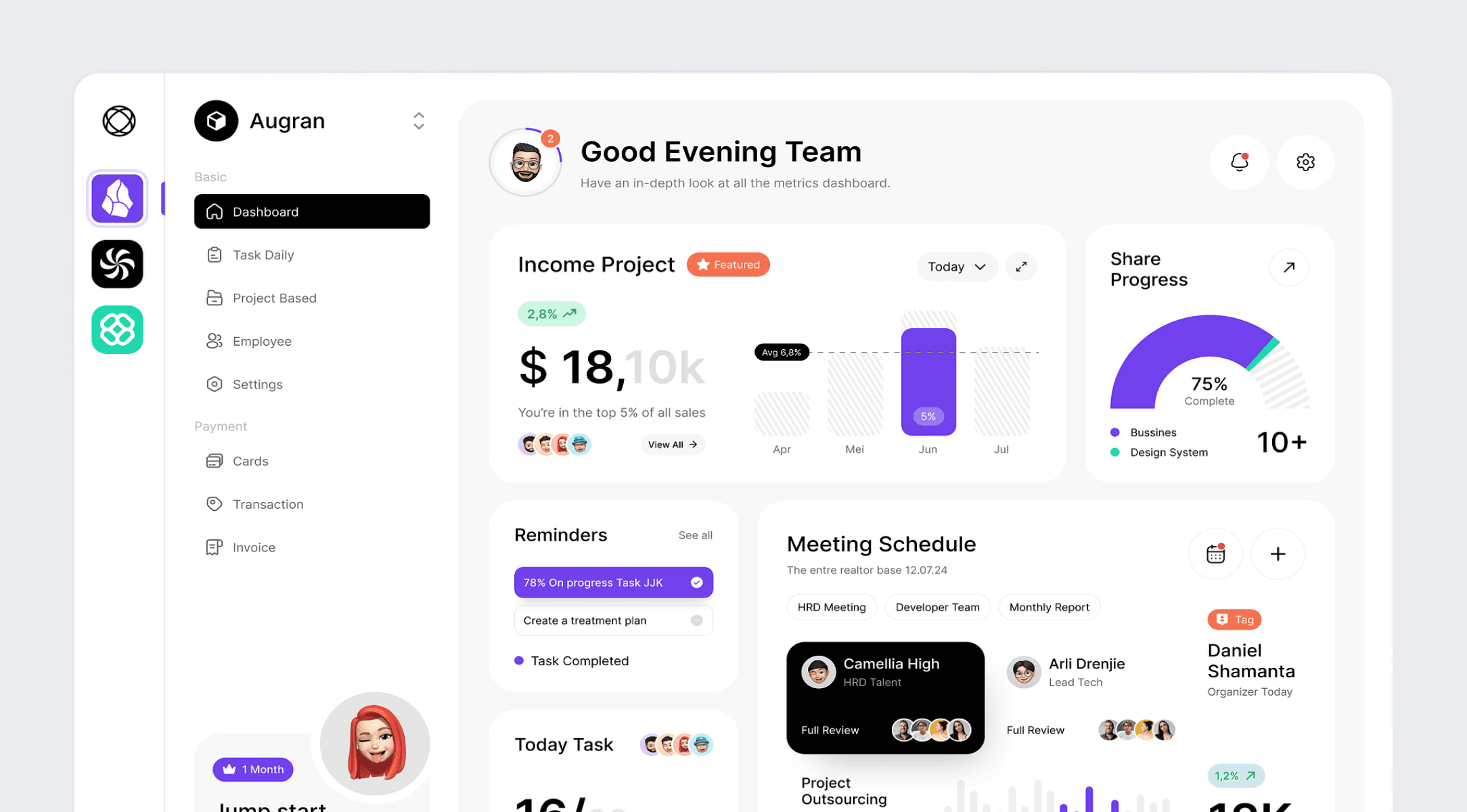This screenshot has height=812, width=1467.
Task: Check off Create a treatment plan reminder
Action: coord(696,621)
